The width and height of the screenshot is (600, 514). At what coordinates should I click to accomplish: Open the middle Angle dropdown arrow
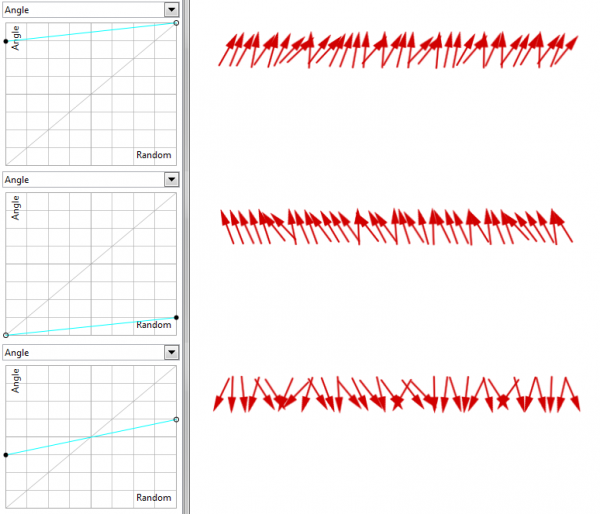click(x=171, y=179)
